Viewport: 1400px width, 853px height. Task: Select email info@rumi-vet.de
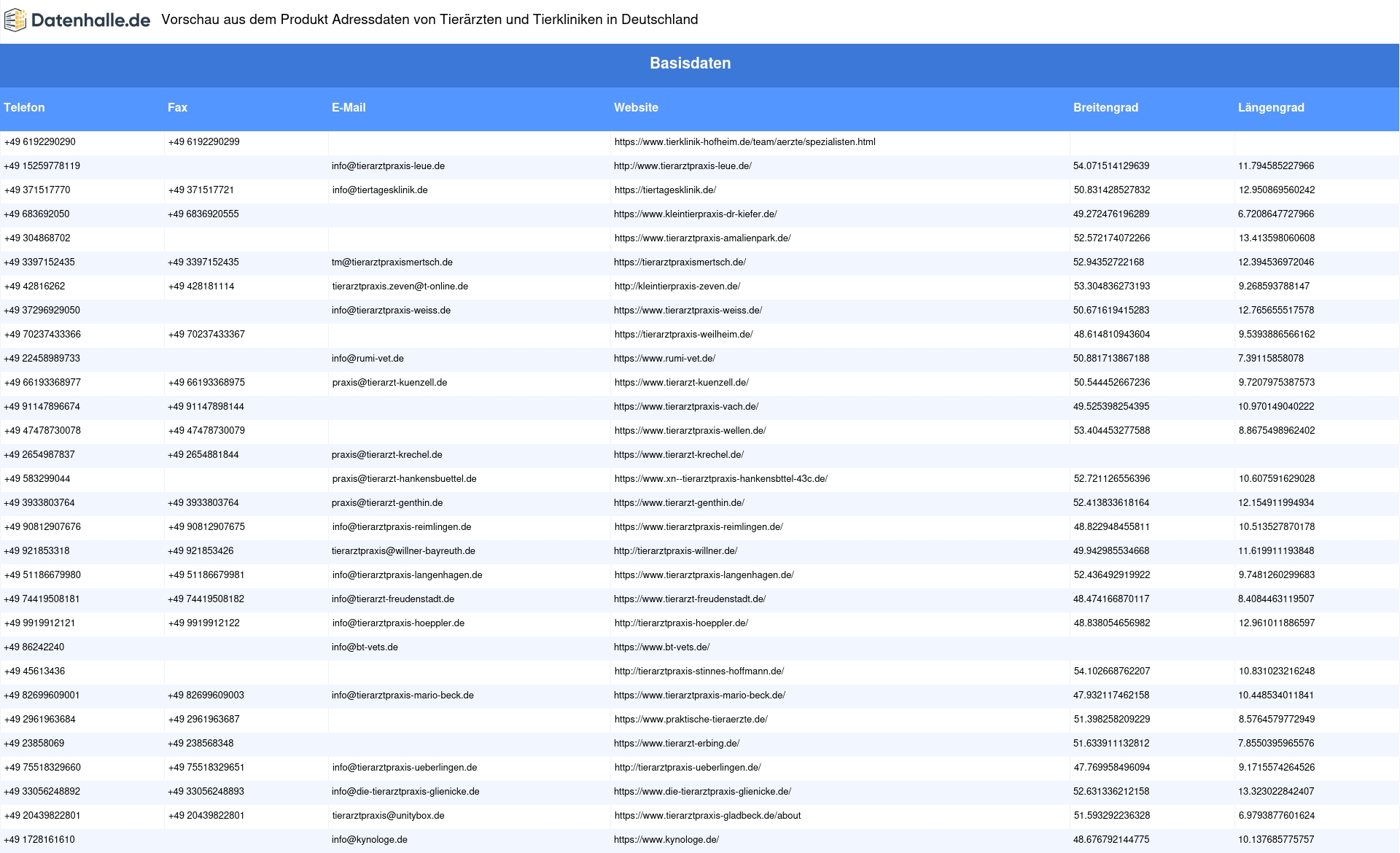point(367,359)
